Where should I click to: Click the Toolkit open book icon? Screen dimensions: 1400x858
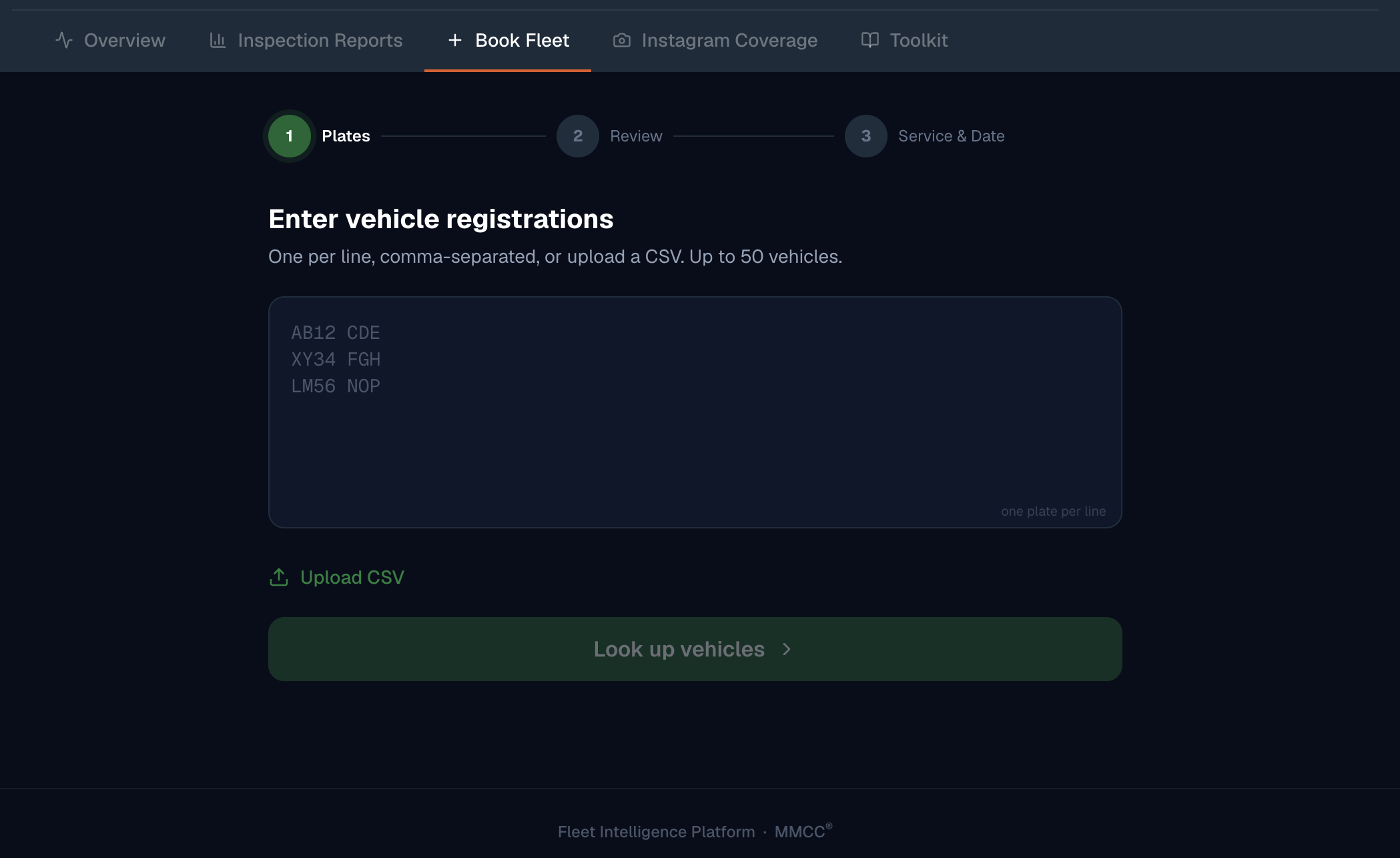tap(869, 40)
